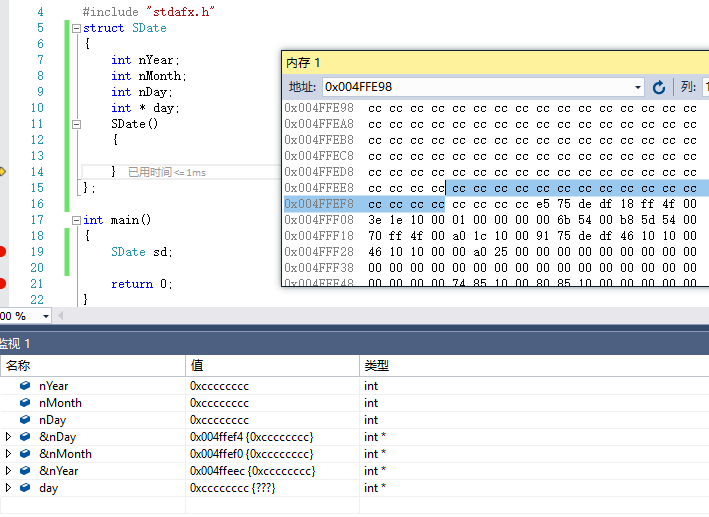709x517 pixels.
Task: Click the empty new watch row name cell
Action: click(93, 505)
